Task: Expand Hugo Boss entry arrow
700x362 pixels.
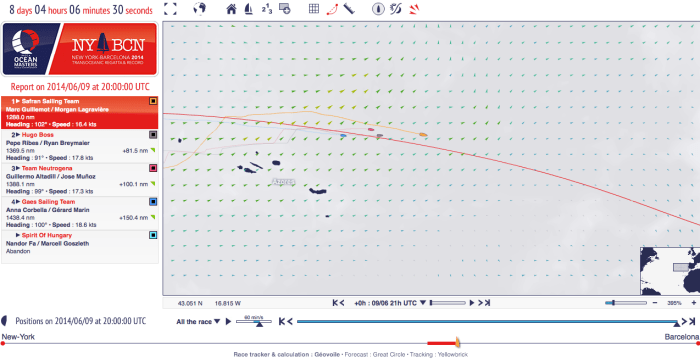Action: pos(18,135)
